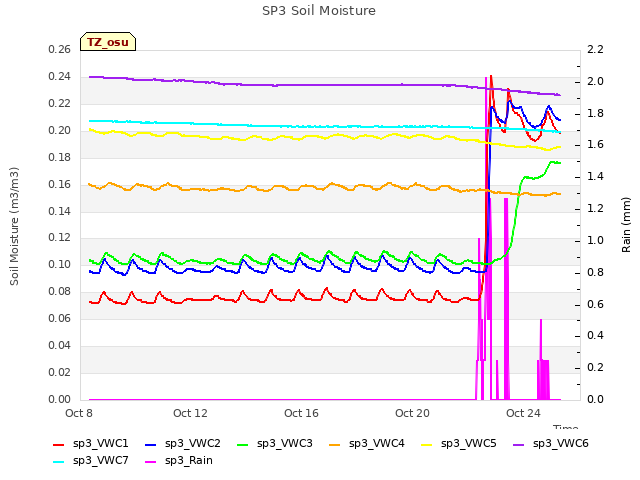The width and height of the screenshot is (640, 480).
Task: Click the 0.22 left axis value
Action: 60,104
